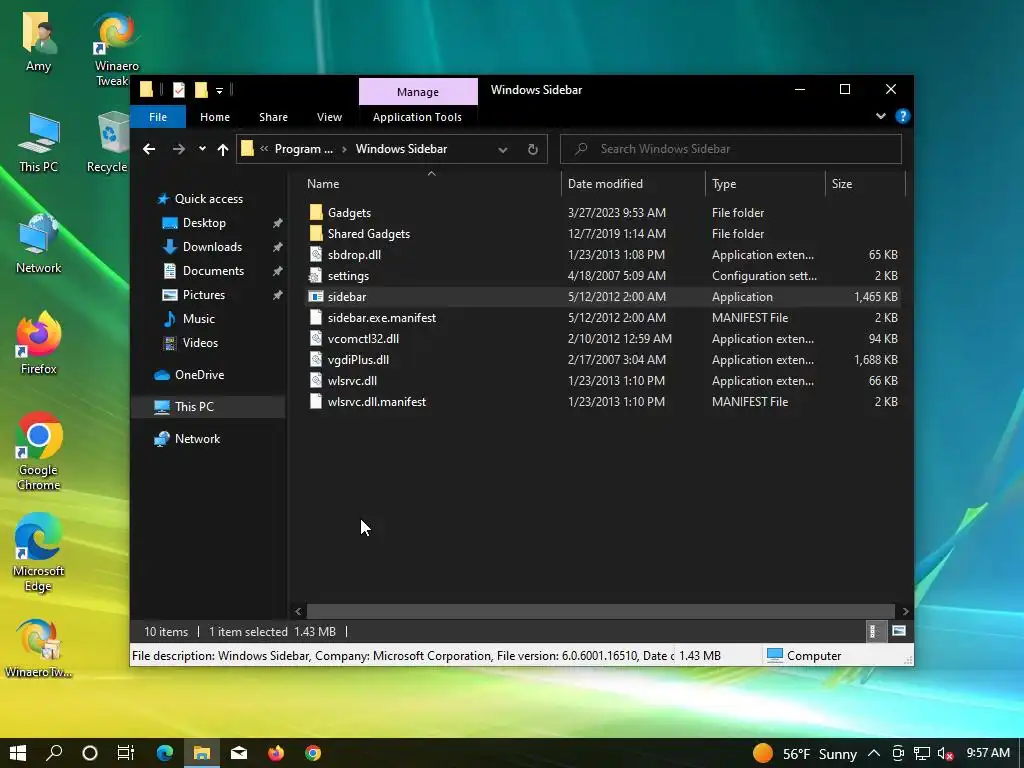1024x768 pixels.
Task: Open Firefox desktop shortcut
Action: point(39,344)
